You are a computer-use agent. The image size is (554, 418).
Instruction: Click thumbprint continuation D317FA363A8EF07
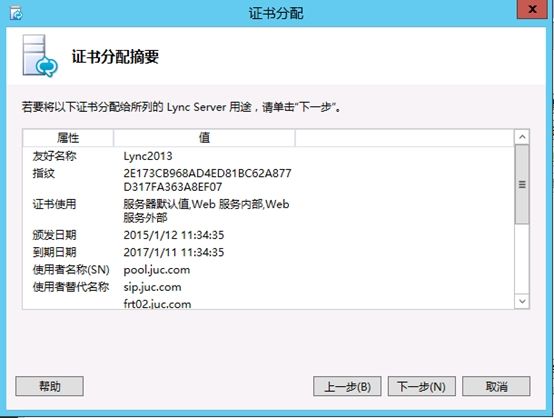pyautogui.click(x=173, y=187)
